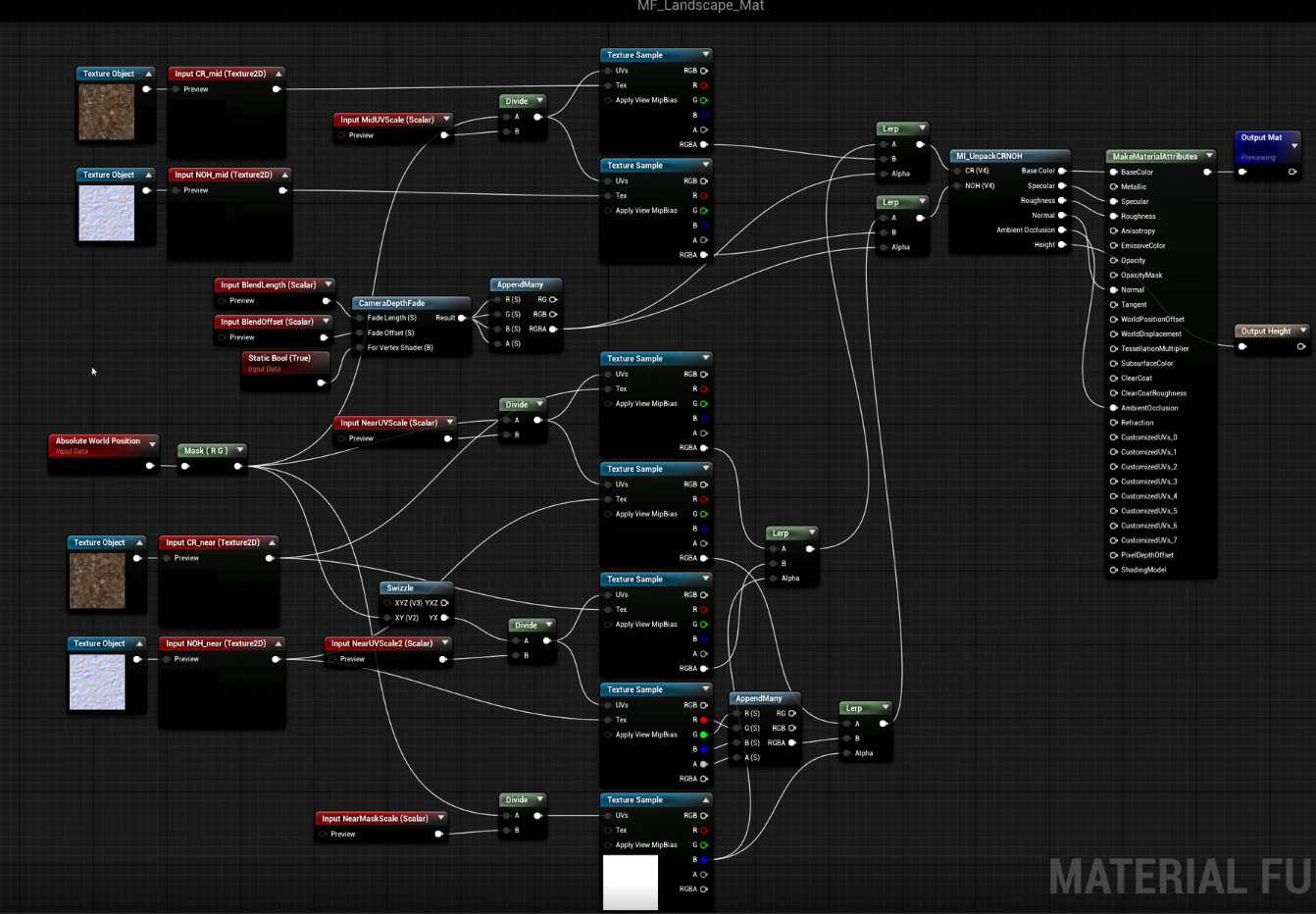Expand the Input NearUVScale2 (Scalar) node arrow
The image size is (1316, 914).
tap(445, 643)
